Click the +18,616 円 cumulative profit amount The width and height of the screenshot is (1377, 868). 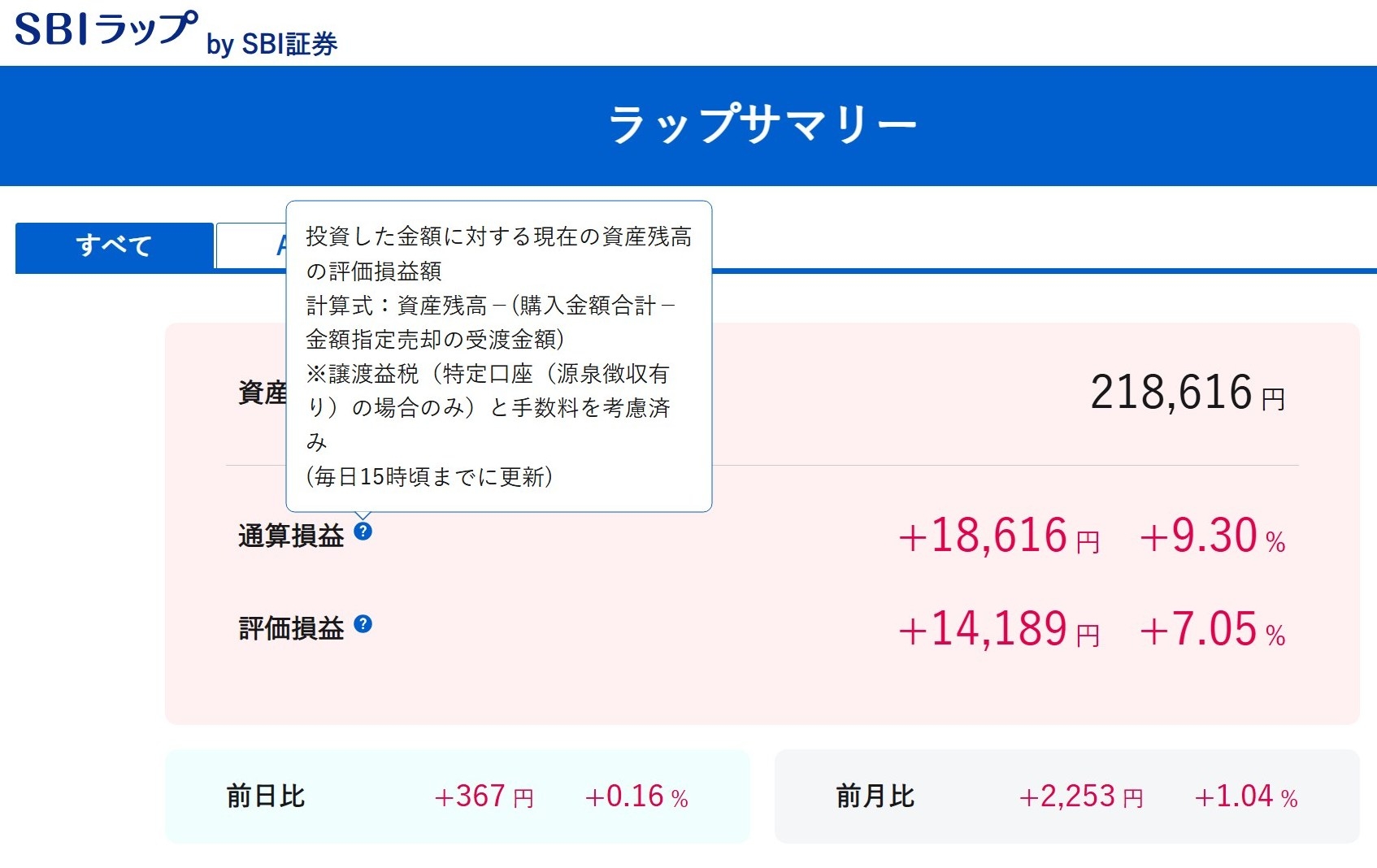pos(998,536)
